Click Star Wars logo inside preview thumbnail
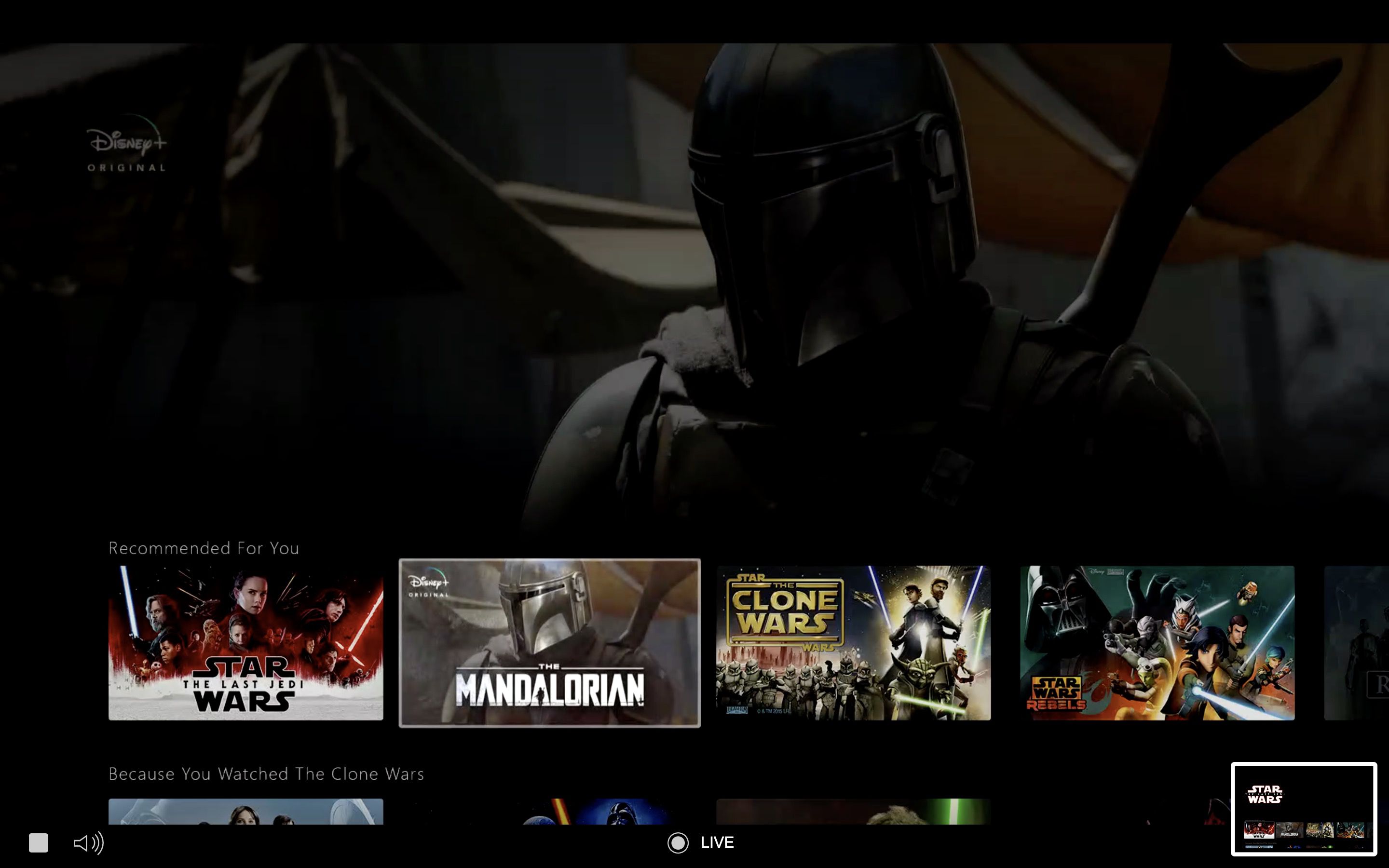Screen dimensions: 1389x868 (1265, 795)
